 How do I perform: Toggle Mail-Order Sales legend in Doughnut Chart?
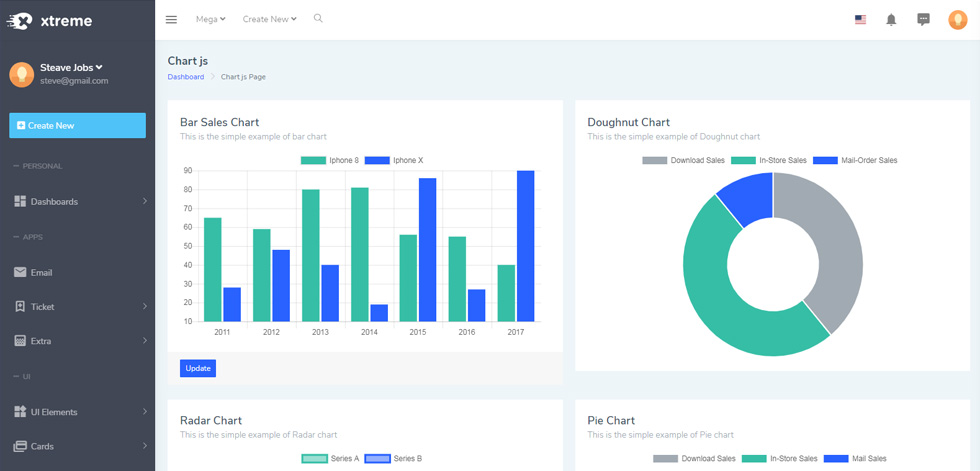(x=855, y=161)
